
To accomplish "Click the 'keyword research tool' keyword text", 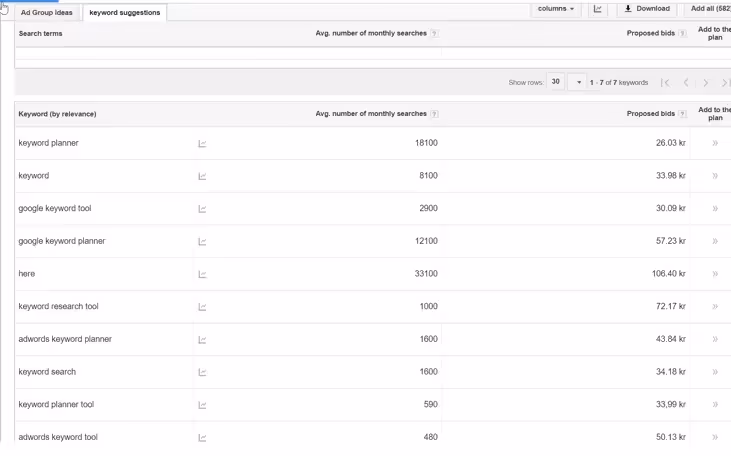I will [x=58, y=306].
